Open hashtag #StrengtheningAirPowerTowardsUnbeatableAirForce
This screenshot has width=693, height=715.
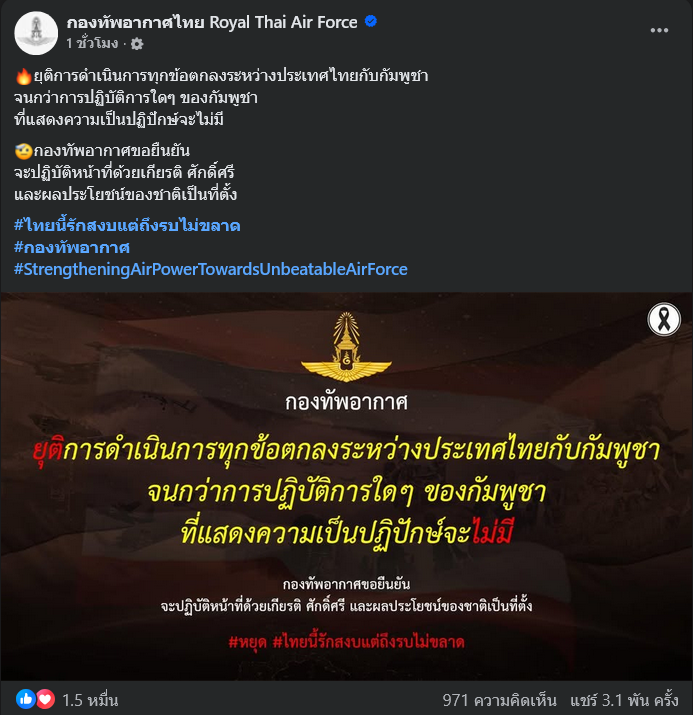pos(211,269)
